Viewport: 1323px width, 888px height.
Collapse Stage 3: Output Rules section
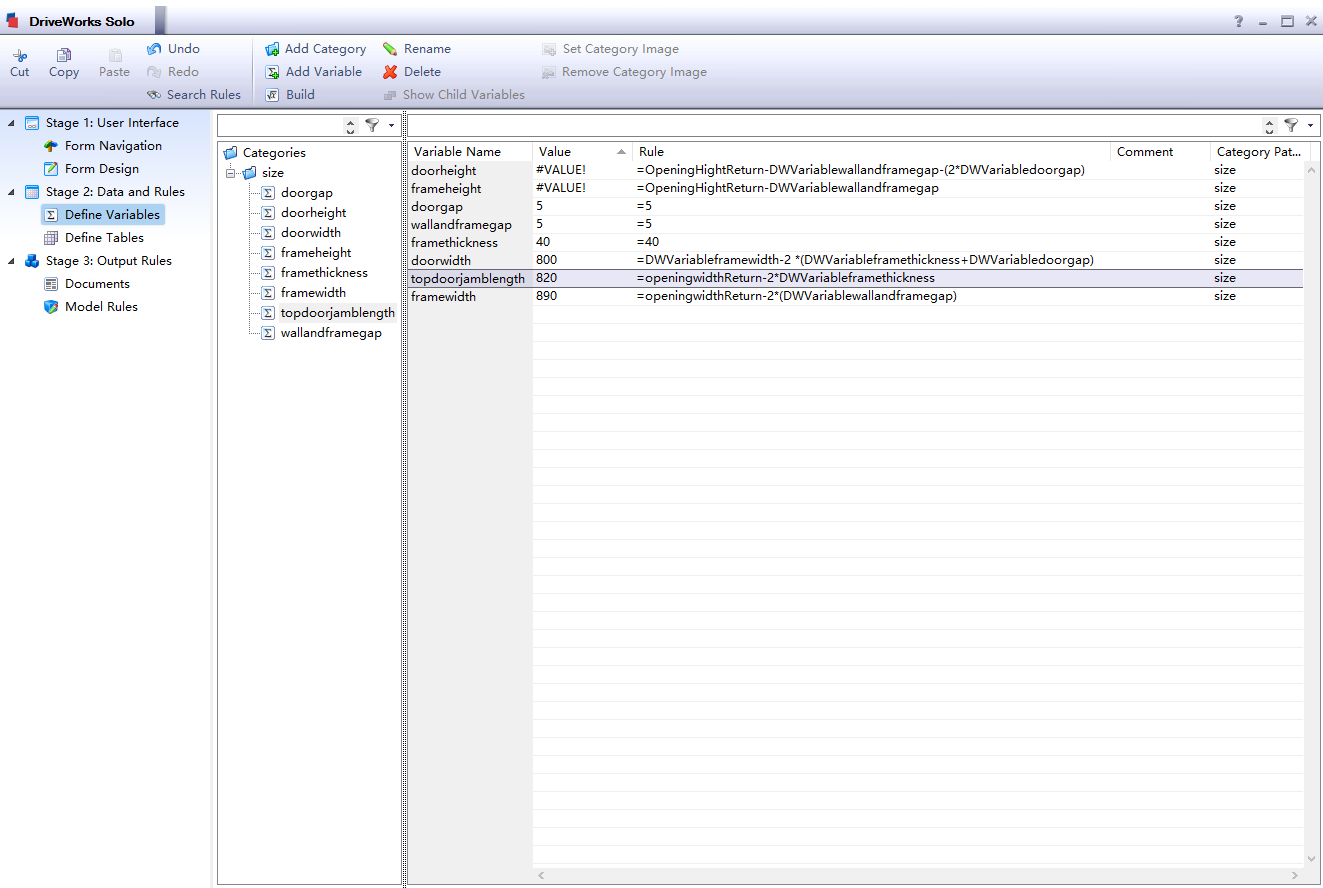tap(11, 261)
